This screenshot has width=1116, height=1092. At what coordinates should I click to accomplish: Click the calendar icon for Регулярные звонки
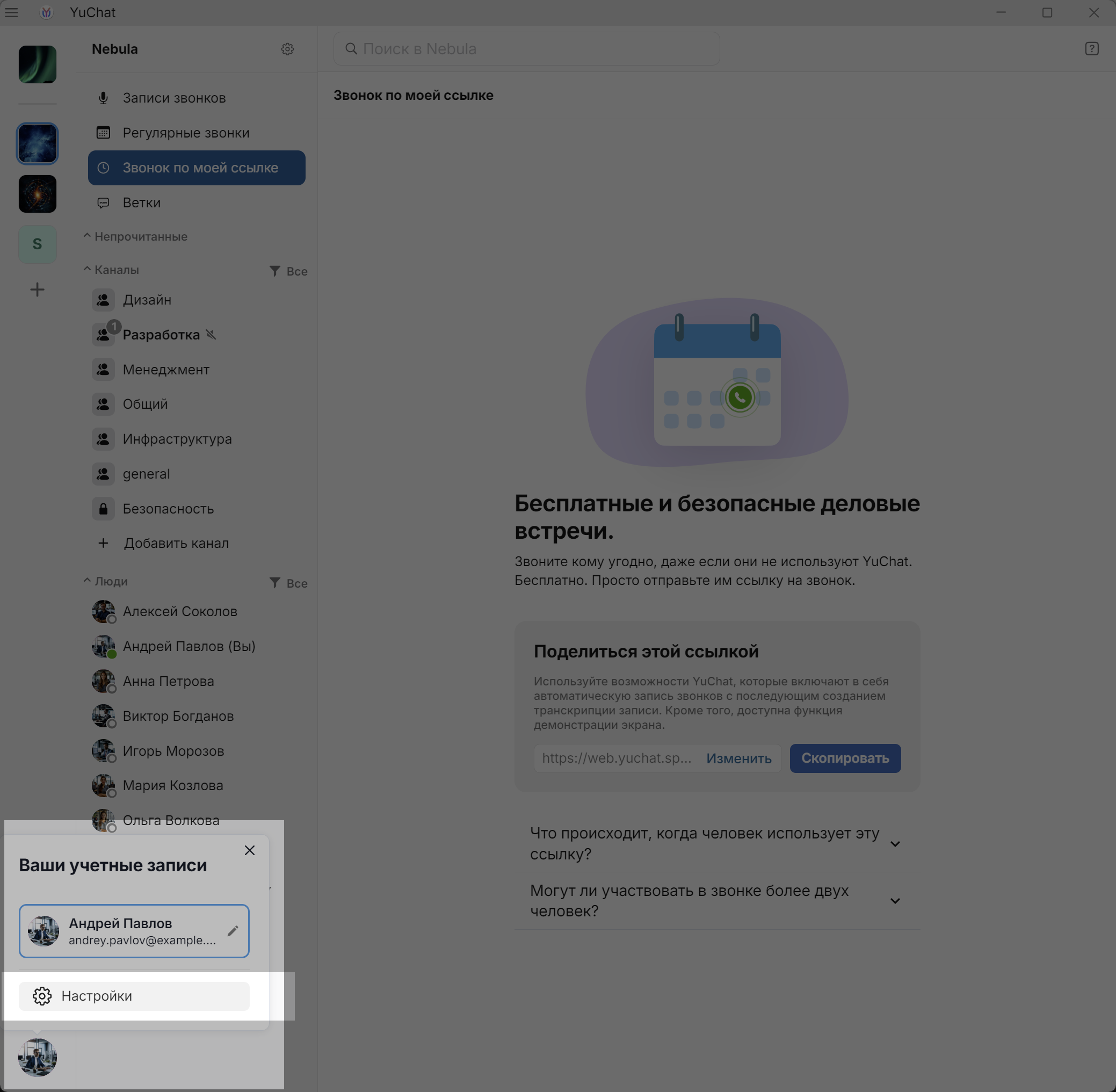pyautogui.click(x=103, y=133)
